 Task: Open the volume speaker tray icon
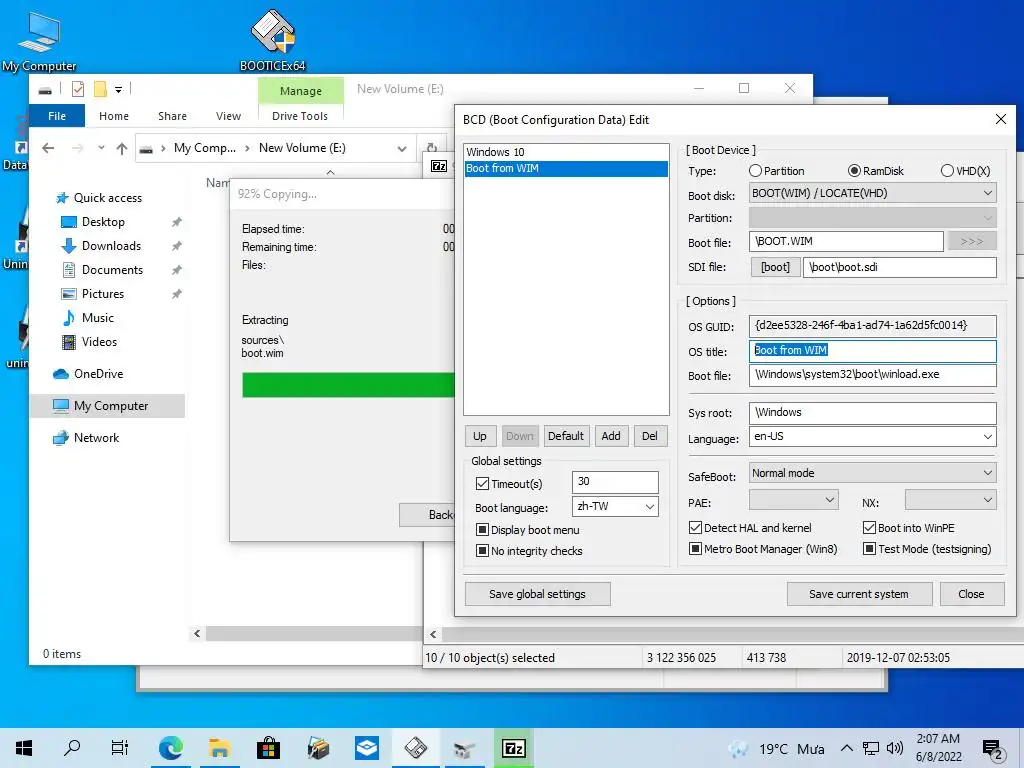(x=895, y=748)
